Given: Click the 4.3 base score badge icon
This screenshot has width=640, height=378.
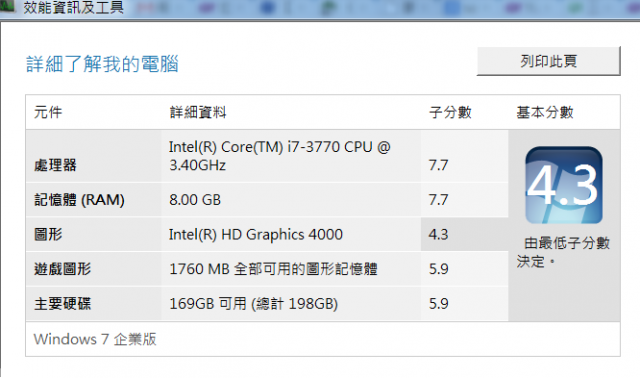Looking at the screenshot, I should point(564,185).
